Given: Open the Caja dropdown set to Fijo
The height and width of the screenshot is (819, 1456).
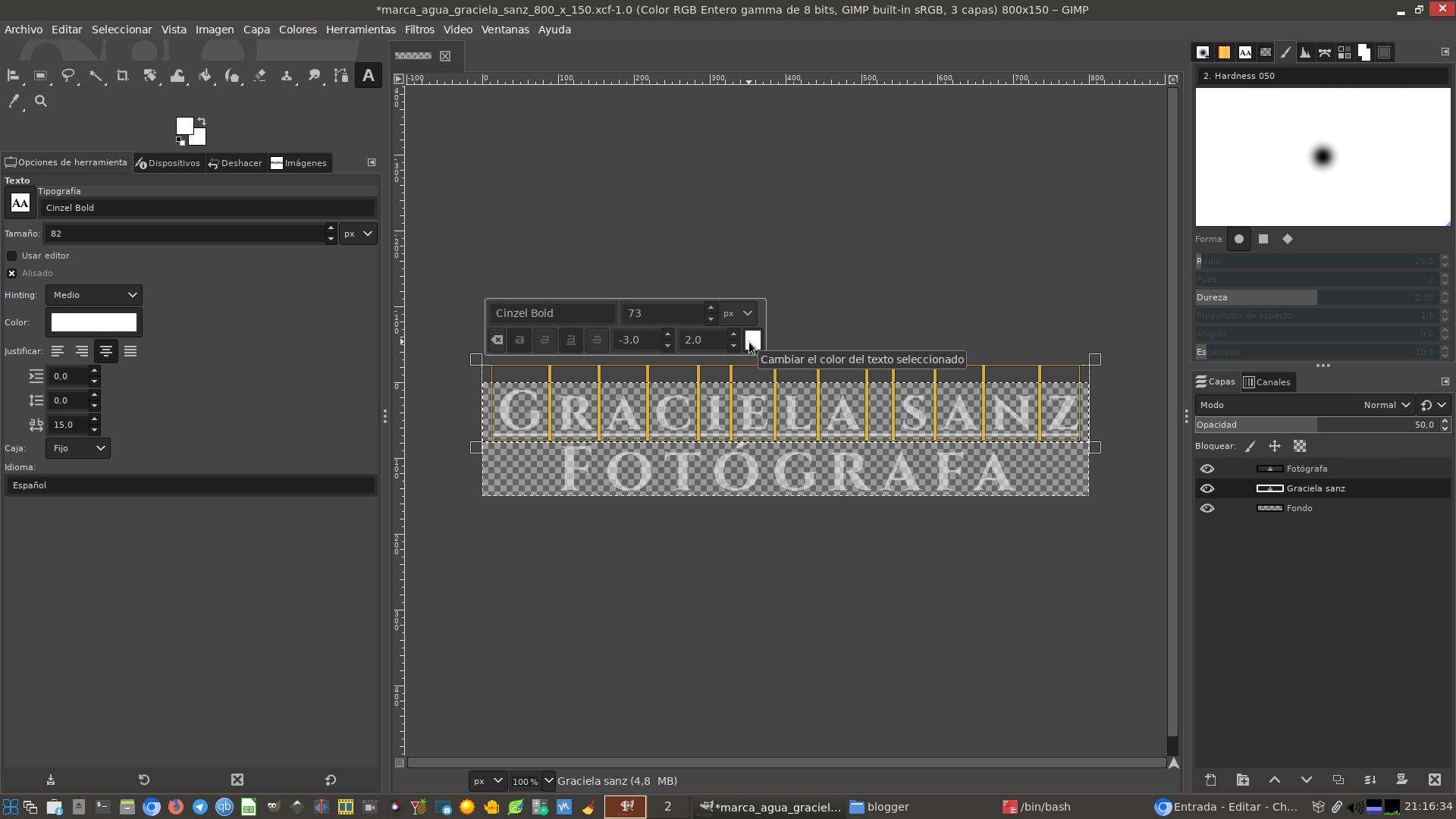Looking at the screenshot, I should coord(78,448).
